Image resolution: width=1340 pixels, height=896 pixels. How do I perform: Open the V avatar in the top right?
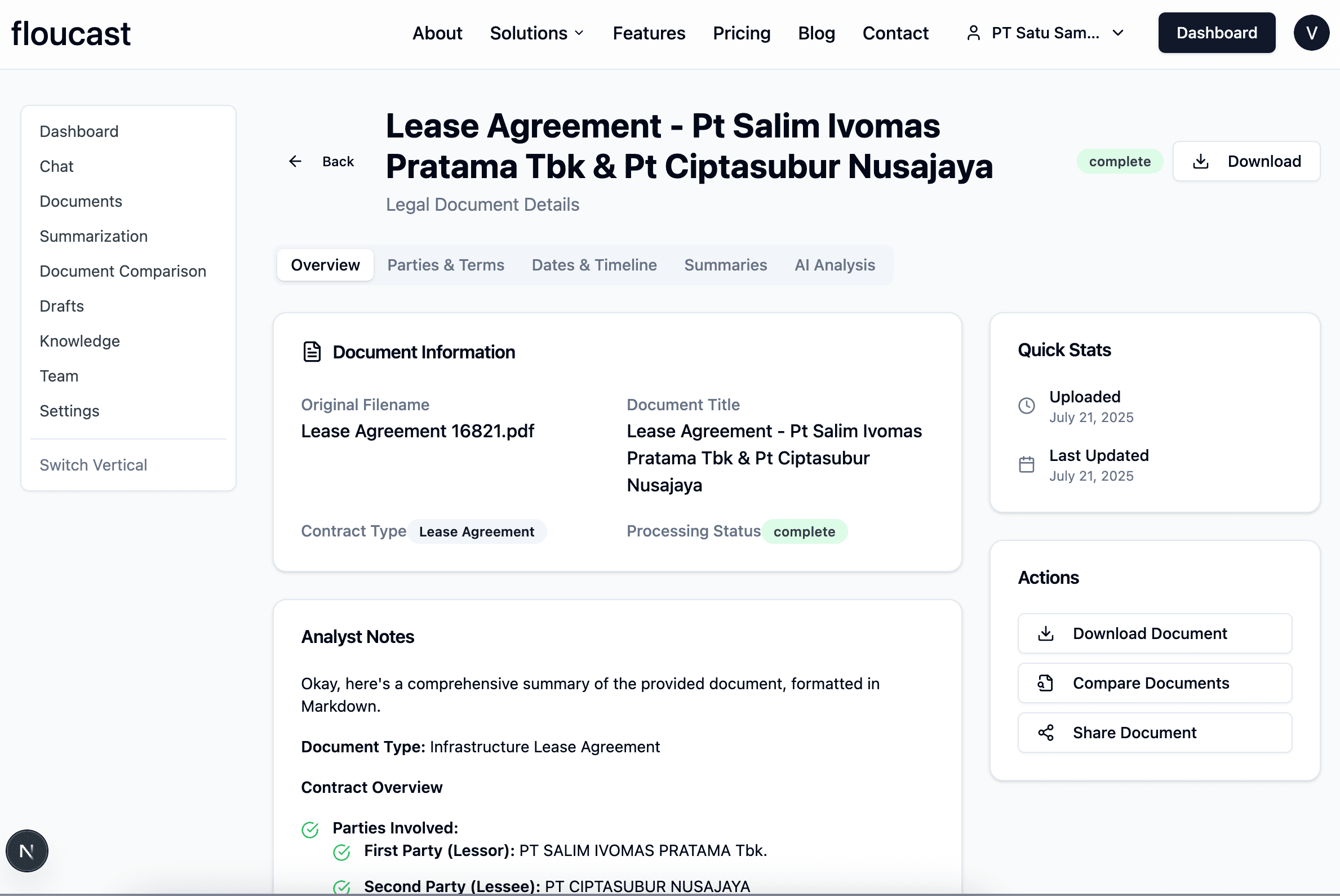coord(1311,33)
